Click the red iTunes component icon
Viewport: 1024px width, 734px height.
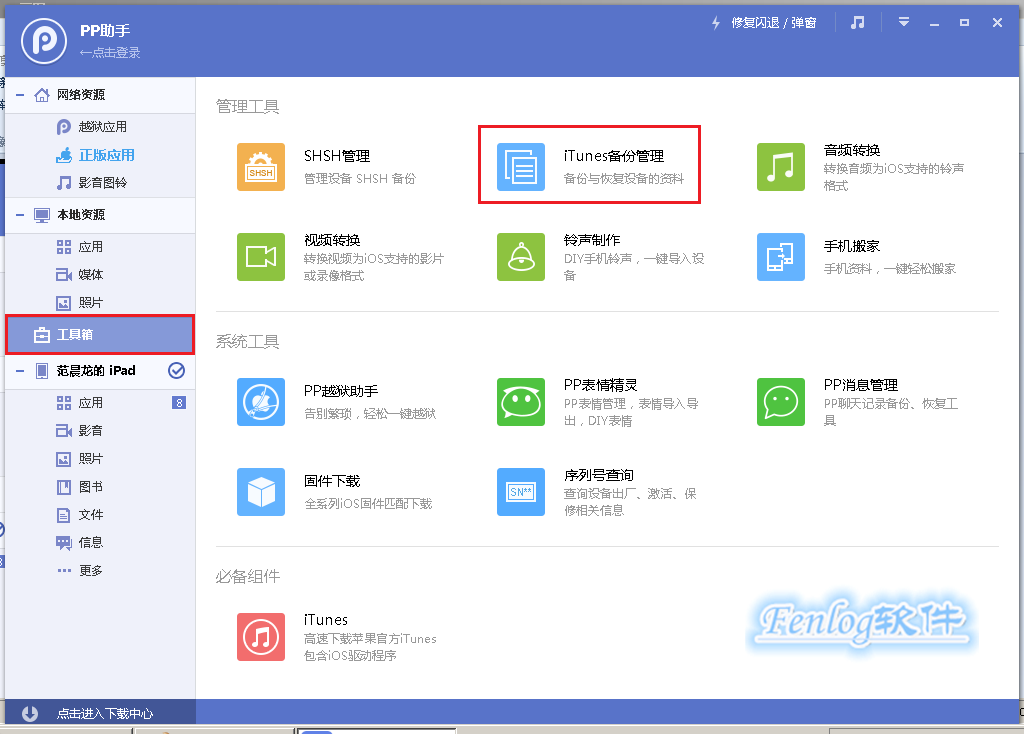pyautogui.click(x=261, y=637)
